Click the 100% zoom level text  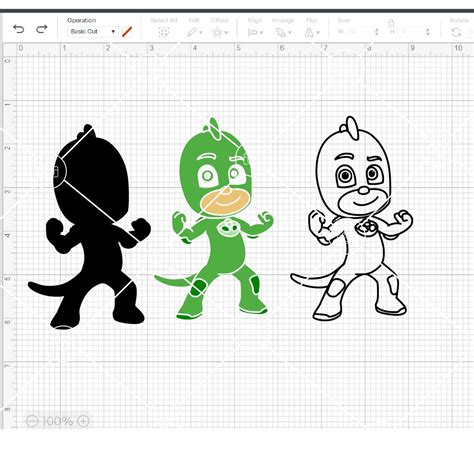[x=58, y=421]
